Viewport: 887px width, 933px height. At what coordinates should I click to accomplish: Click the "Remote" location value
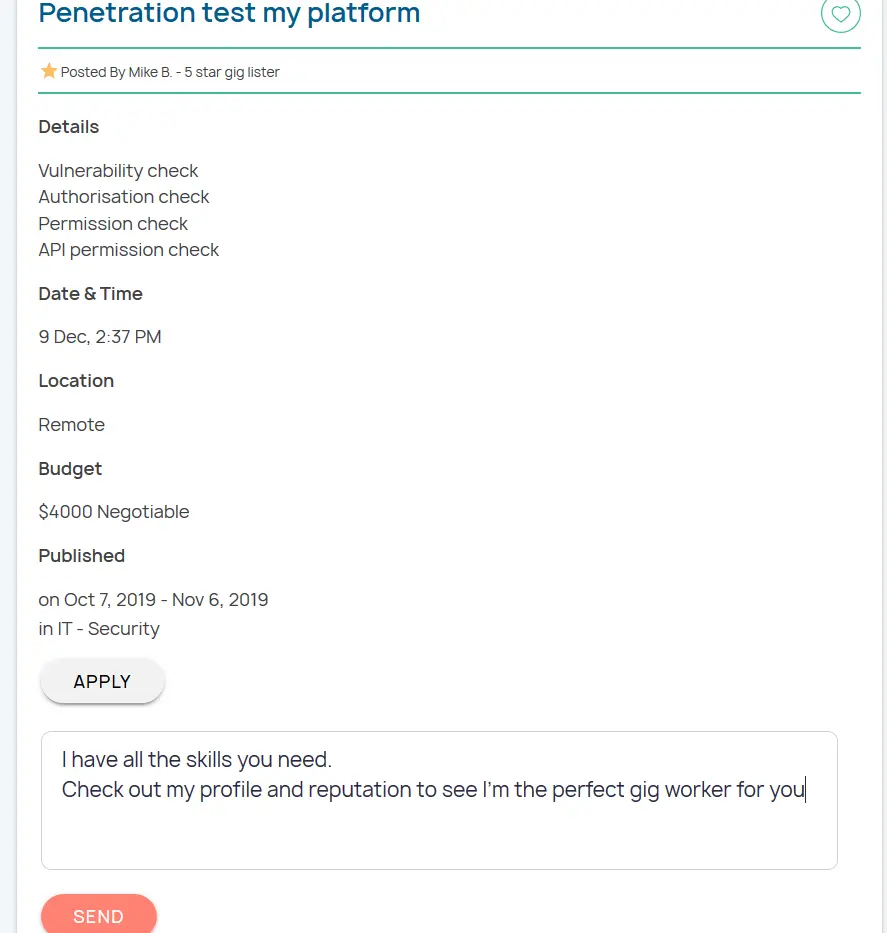coord(72,425)
